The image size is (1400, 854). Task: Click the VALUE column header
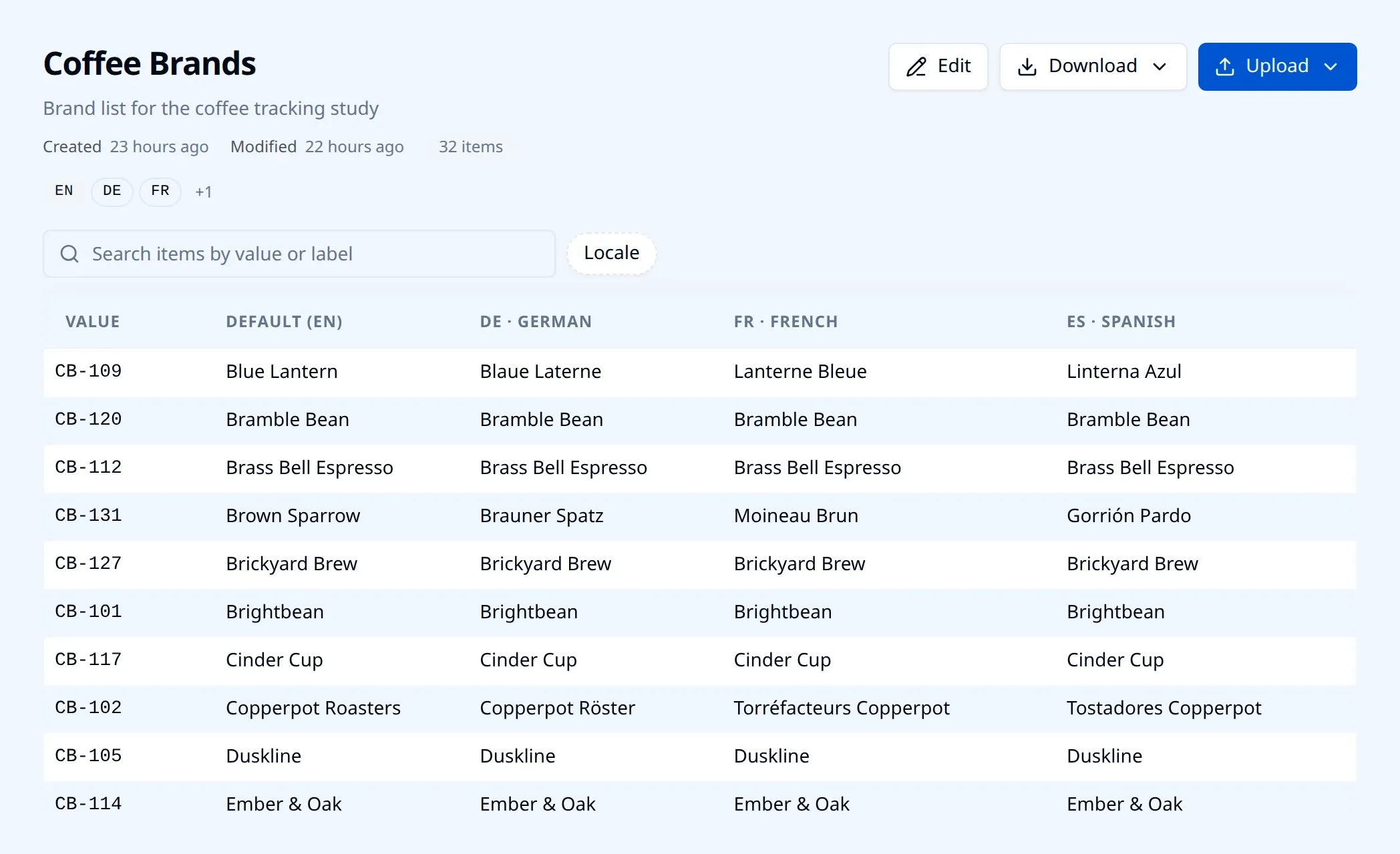(x=92, y=322)
